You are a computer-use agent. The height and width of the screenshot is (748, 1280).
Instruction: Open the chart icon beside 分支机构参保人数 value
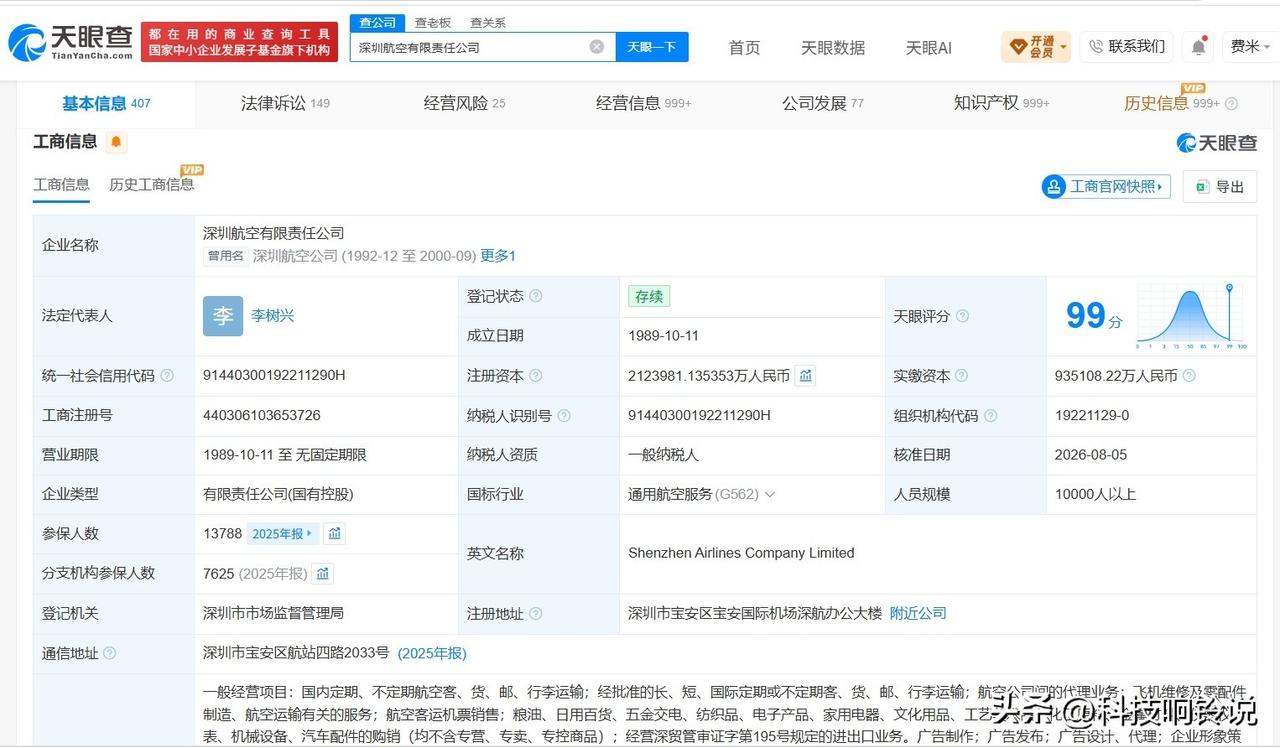click(322, 574)
